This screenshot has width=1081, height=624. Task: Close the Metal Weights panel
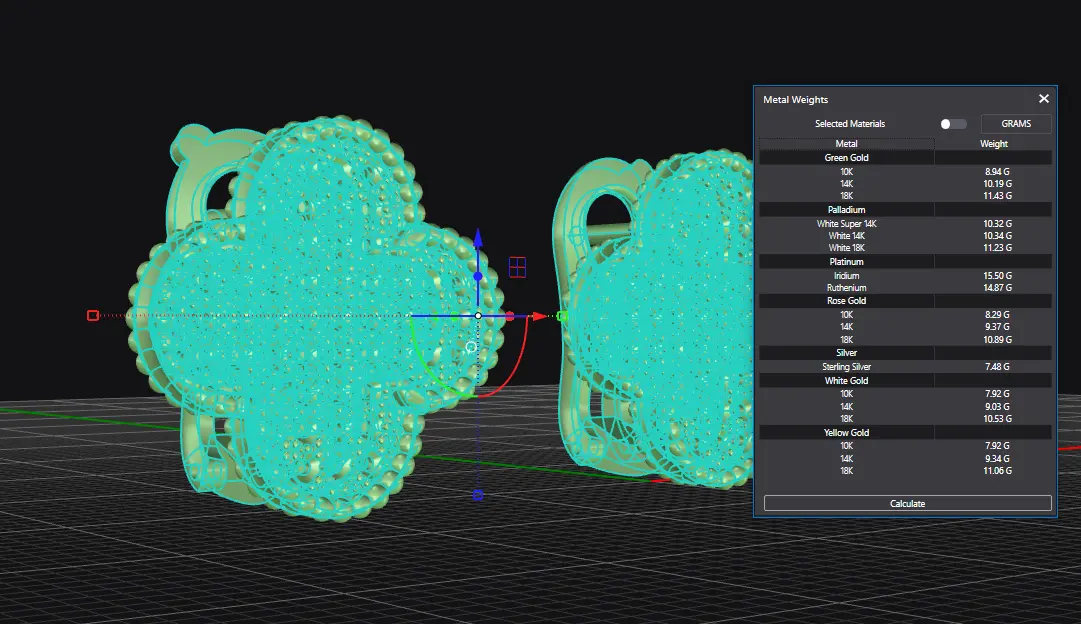(x=1043, y=99)
